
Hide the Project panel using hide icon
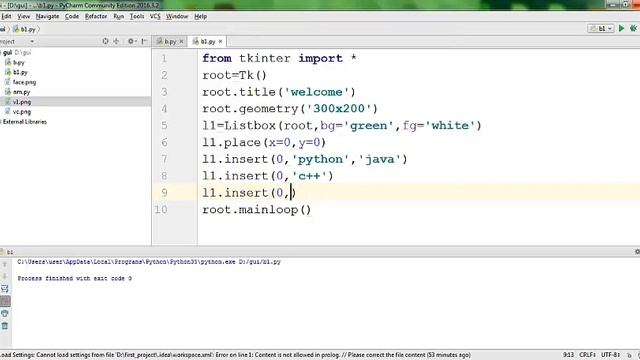tap(144, 41)
